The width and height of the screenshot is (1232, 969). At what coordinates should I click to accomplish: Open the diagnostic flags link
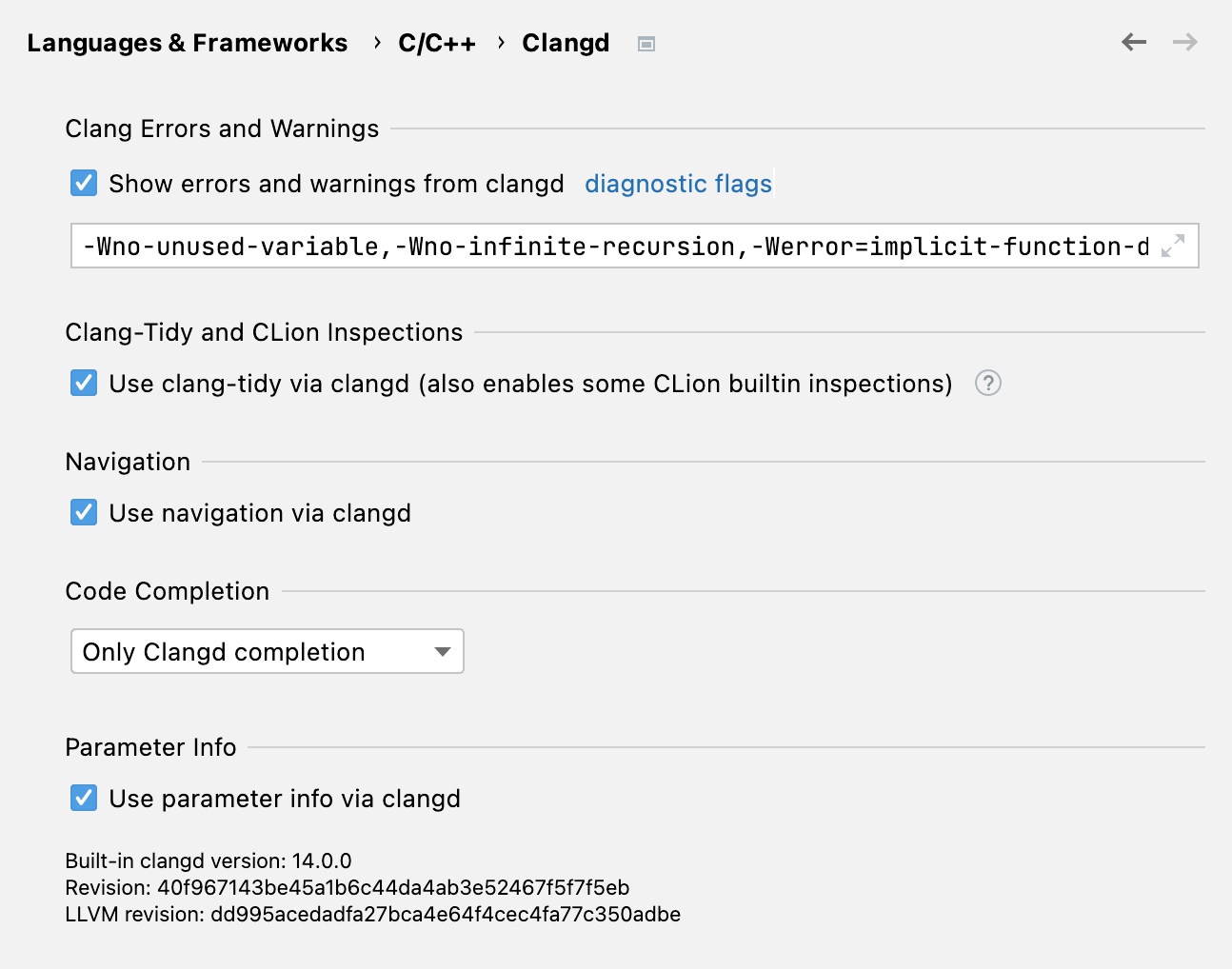[678, 183]
